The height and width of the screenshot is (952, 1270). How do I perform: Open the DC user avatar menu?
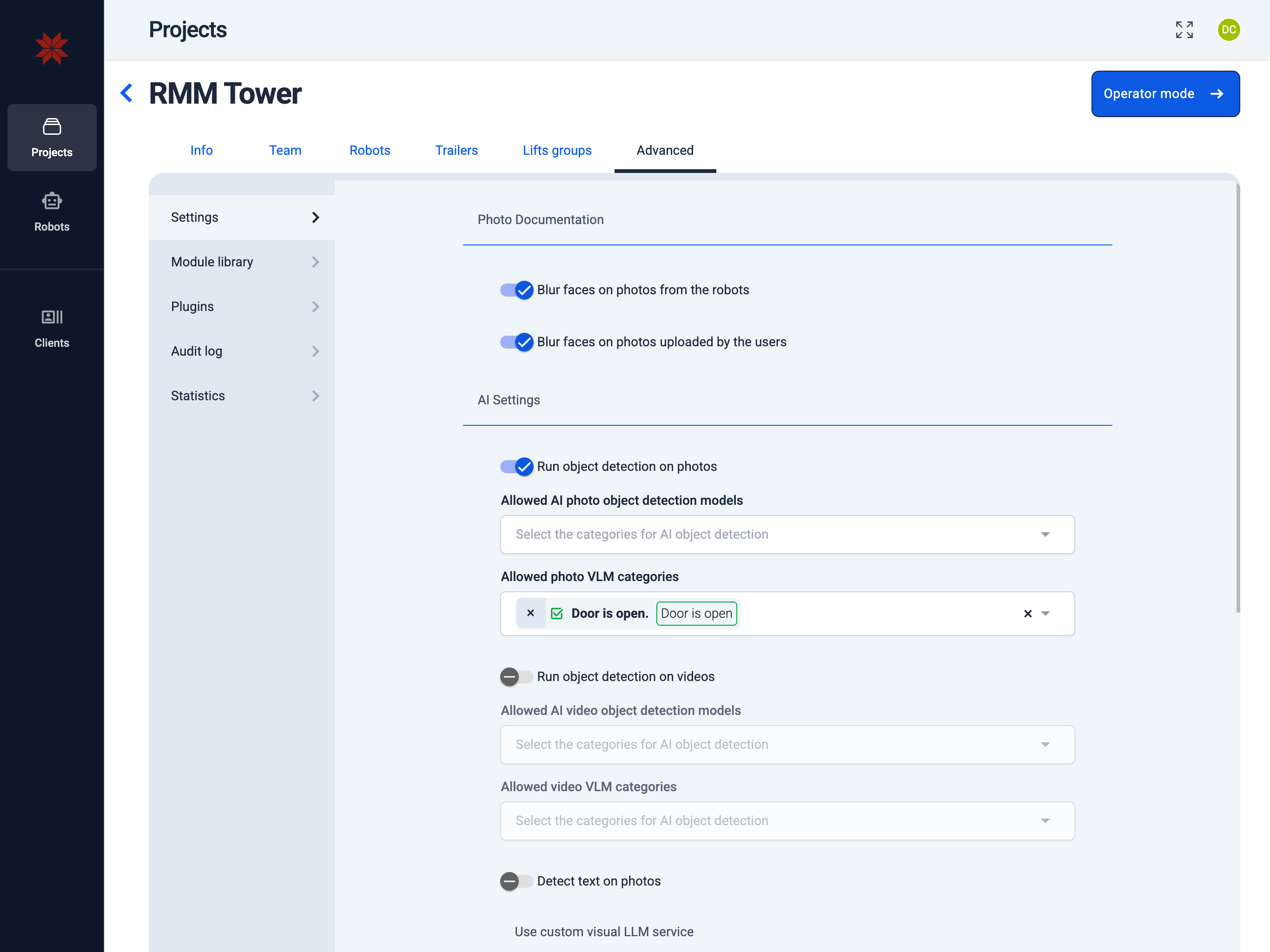pyautogui.click(x=1228, y=30)
